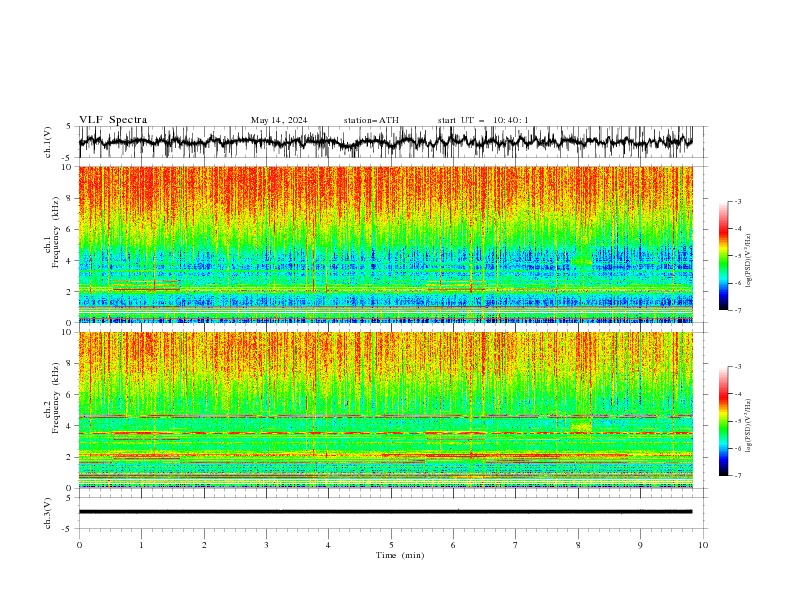The width and height of the screenshot is (792, 612).
Task: Click the date 'May 14, 2024'
Action: tap(279, 120)
